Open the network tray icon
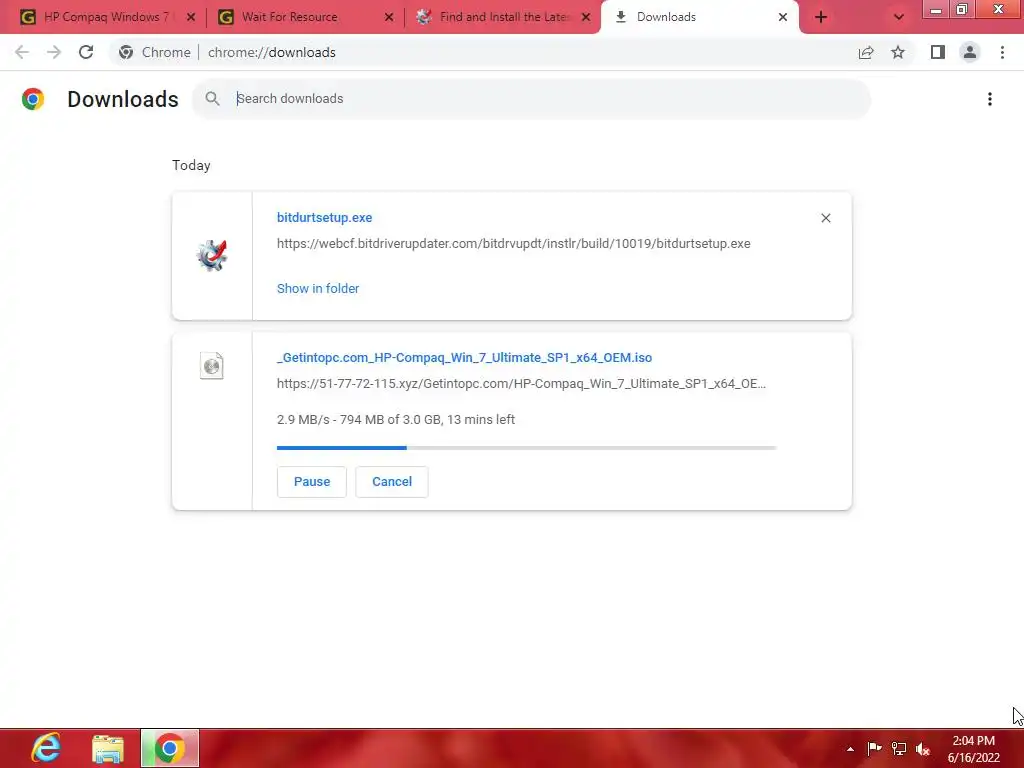Image resolution: width=1024 pixels, height=768 pixels. pyautogui.click(x=899, y=748)
